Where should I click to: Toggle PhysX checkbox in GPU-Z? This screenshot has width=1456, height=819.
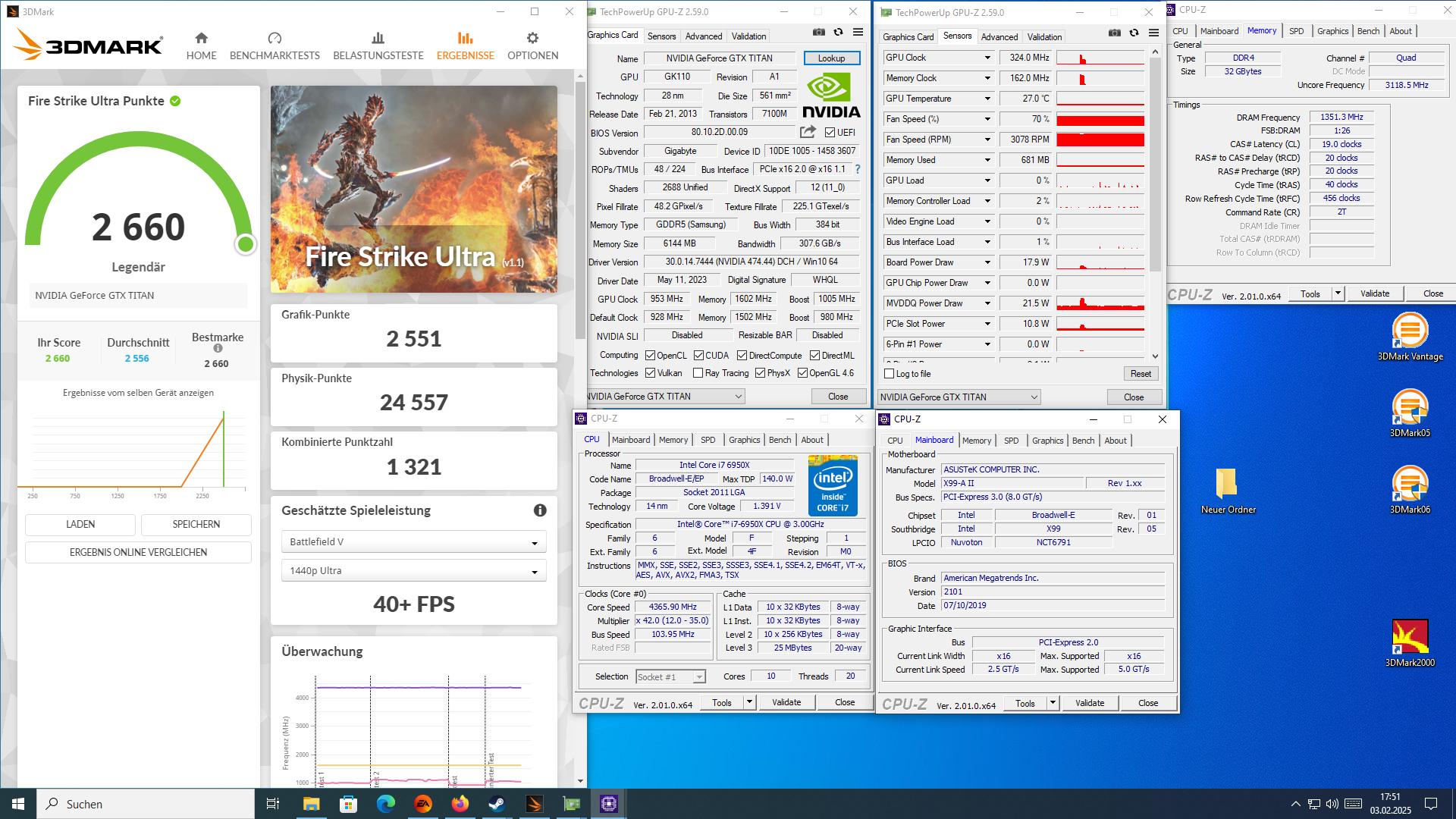coord(760,373)
